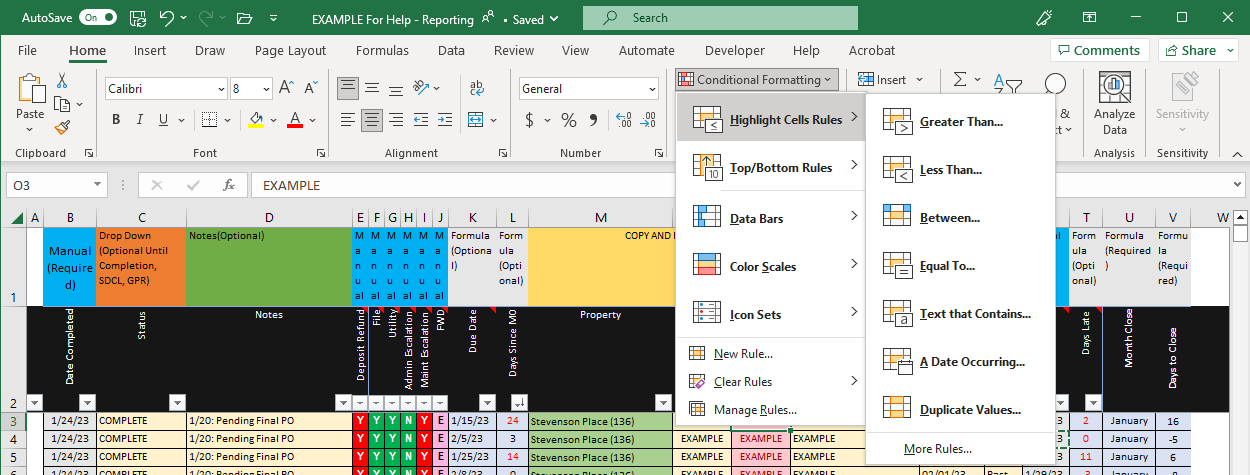
Task: Switch to the Page Layout tab
Action: 290,50
